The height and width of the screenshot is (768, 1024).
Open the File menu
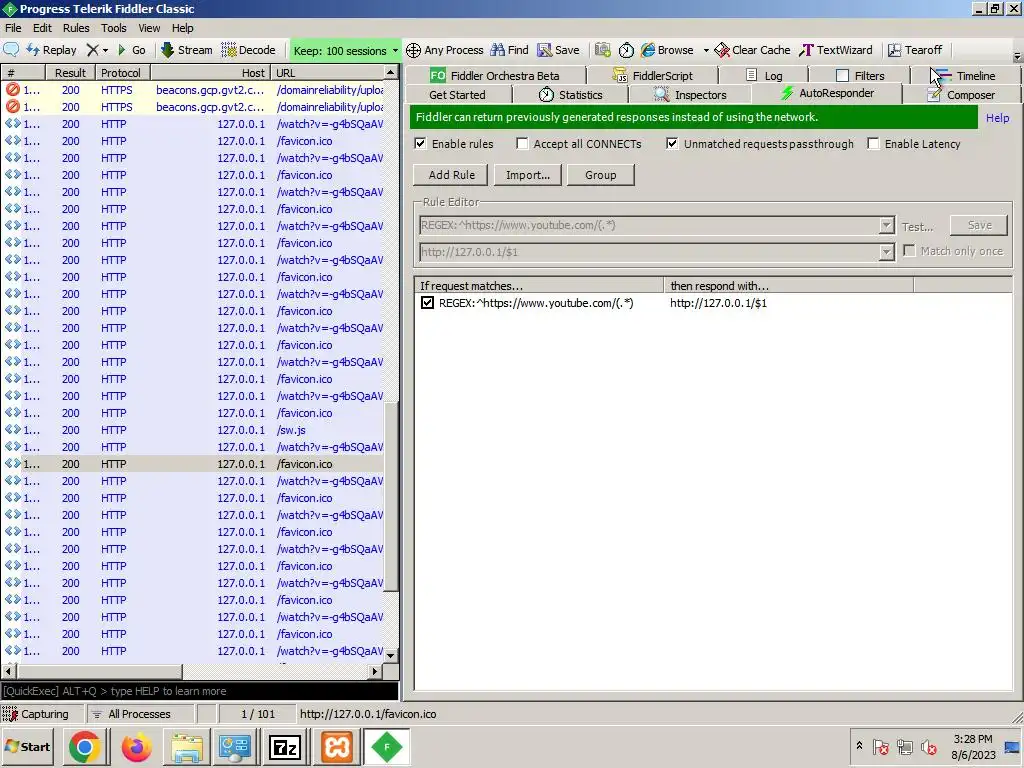[13, 28]
